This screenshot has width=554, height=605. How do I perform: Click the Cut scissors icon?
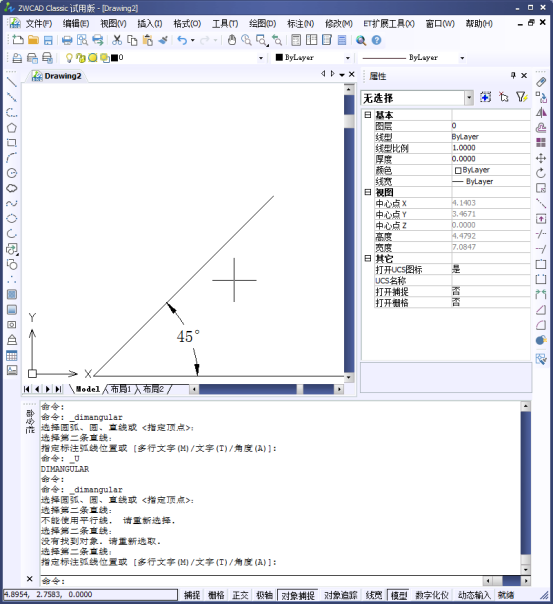(117, 40)
